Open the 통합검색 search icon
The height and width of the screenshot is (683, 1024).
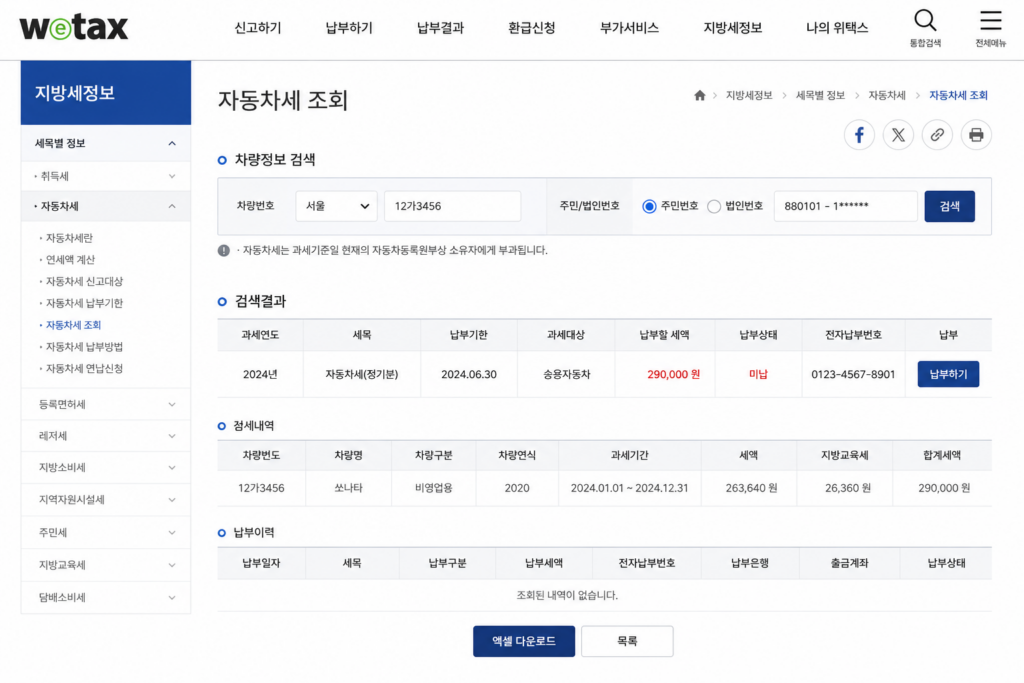point(925,27)
